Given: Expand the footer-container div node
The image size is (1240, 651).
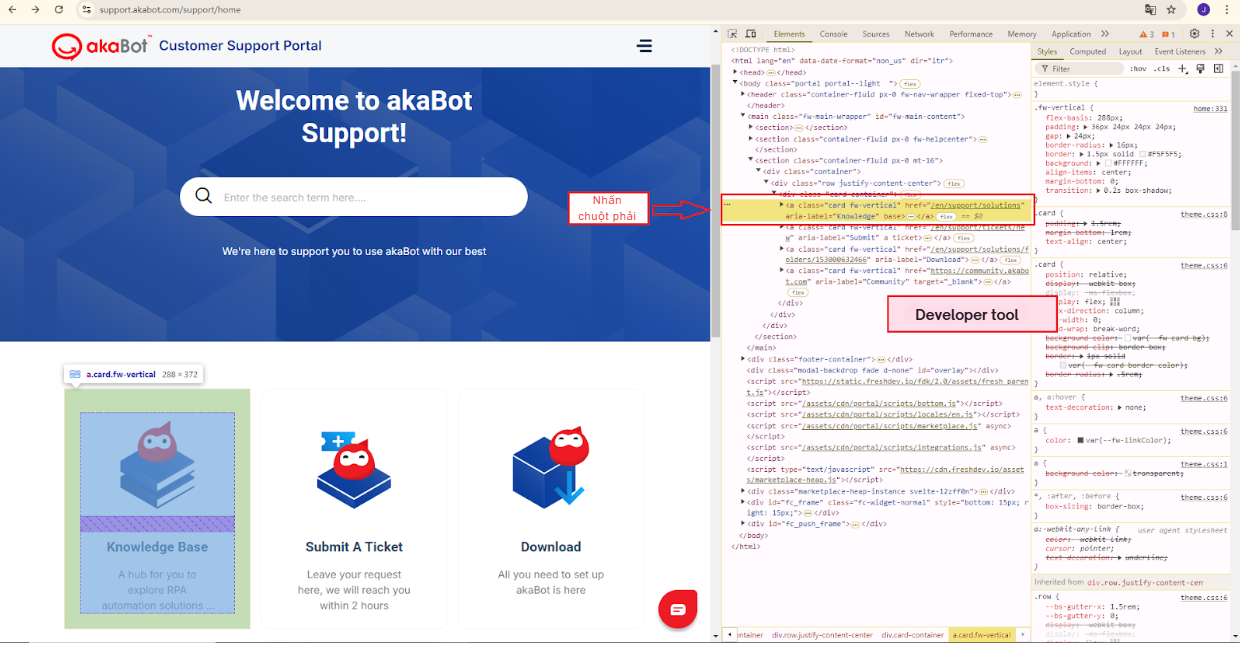Looking at the screenshot, I should pos(743,358).
